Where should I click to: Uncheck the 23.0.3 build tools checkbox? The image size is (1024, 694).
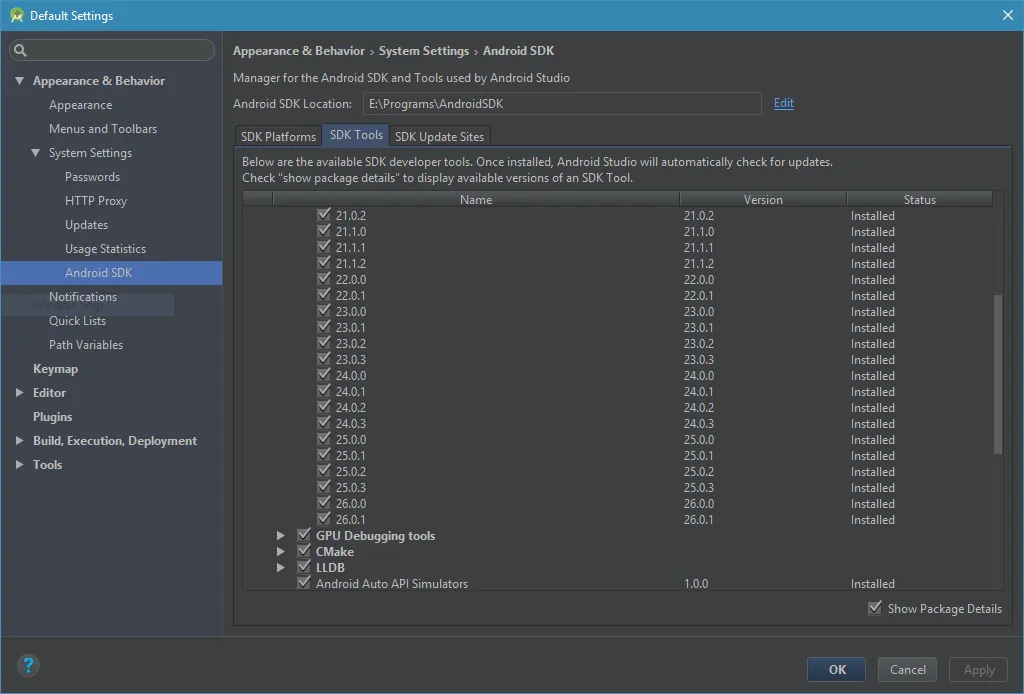coord(323,359)
